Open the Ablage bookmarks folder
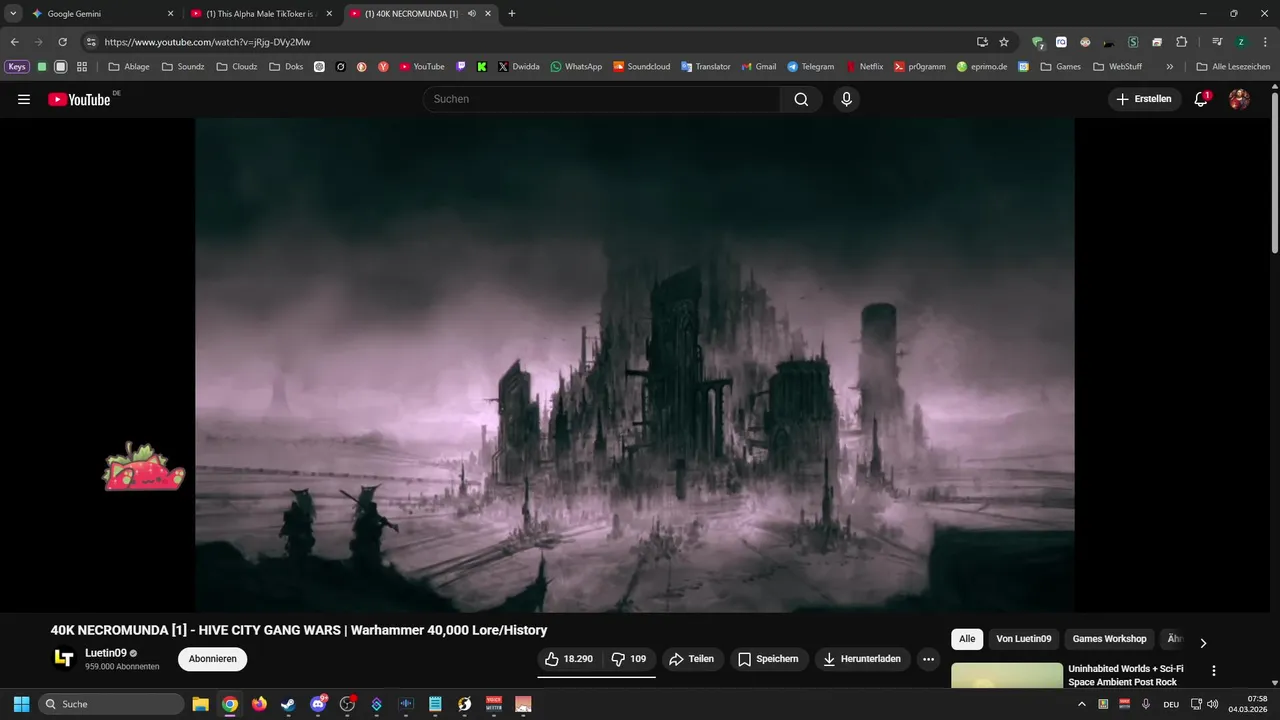 coord(129,67)
